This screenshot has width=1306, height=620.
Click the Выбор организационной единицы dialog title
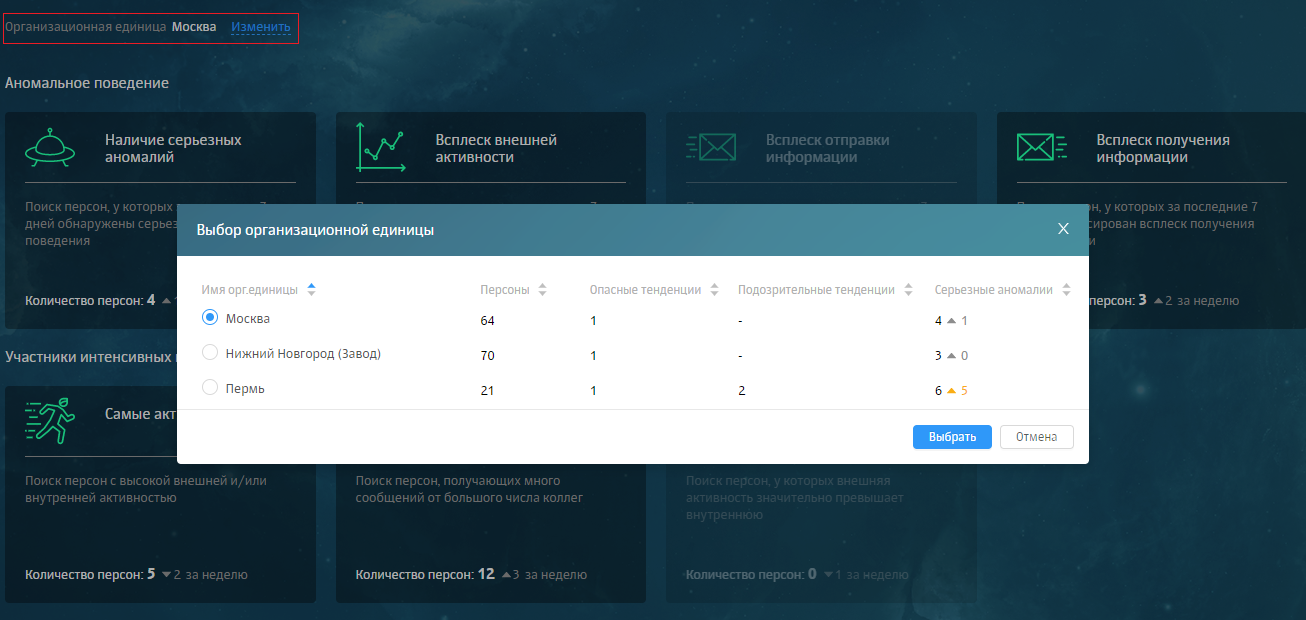coord(315,230)
